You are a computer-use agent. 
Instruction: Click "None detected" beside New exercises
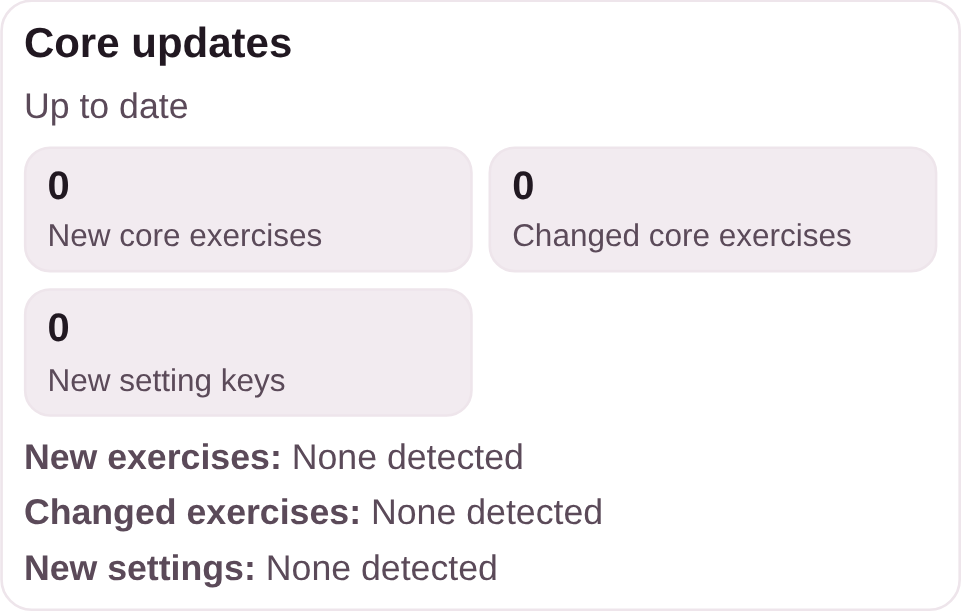tap(407, 457)
